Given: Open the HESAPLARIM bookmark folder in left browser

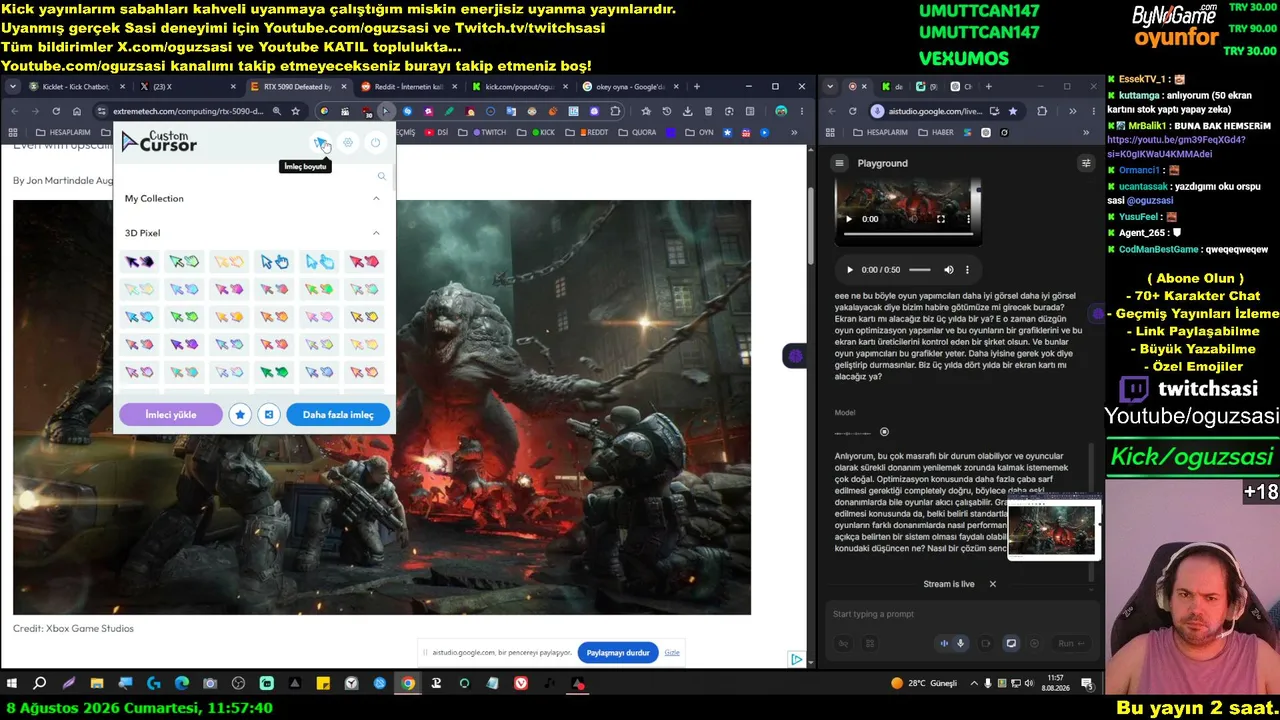Looking at the screenshot, I should 62,132.
